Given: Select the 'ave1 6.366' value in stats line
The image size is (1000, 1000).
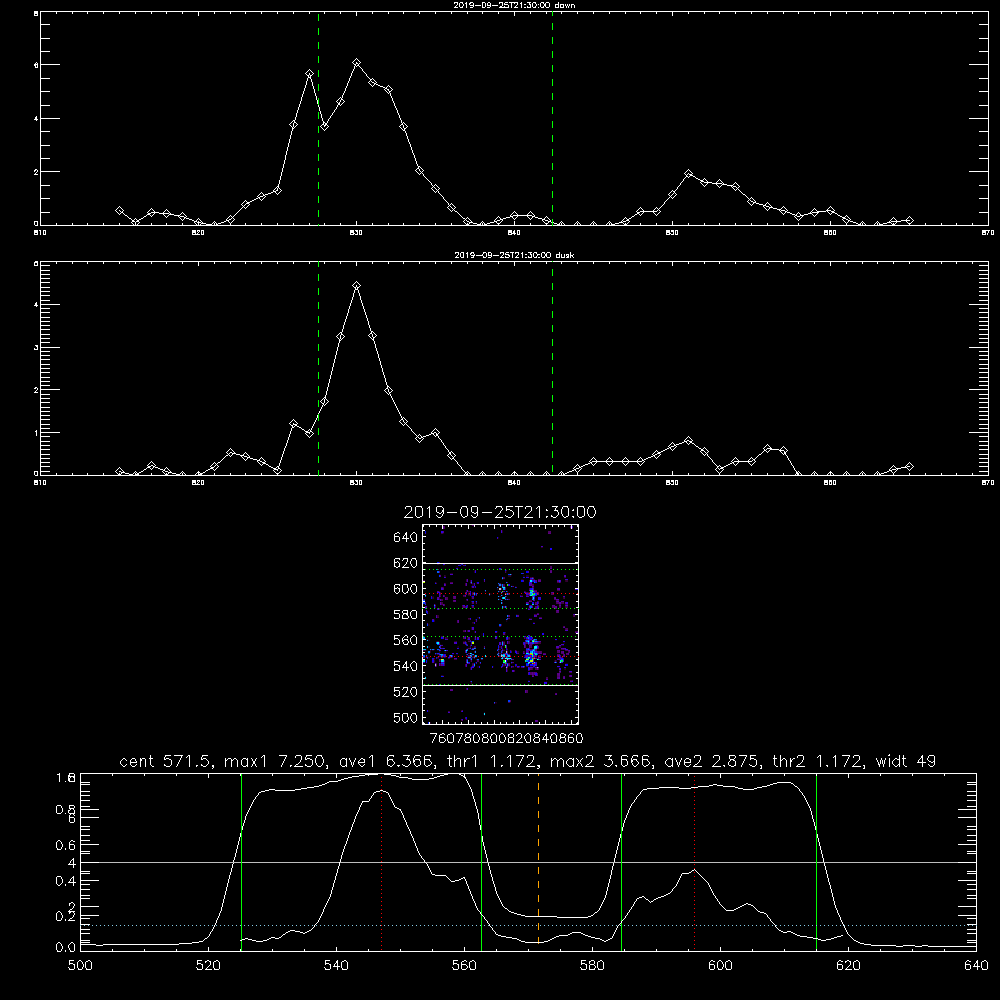Looking at the screenshot, I should [386, 761].
